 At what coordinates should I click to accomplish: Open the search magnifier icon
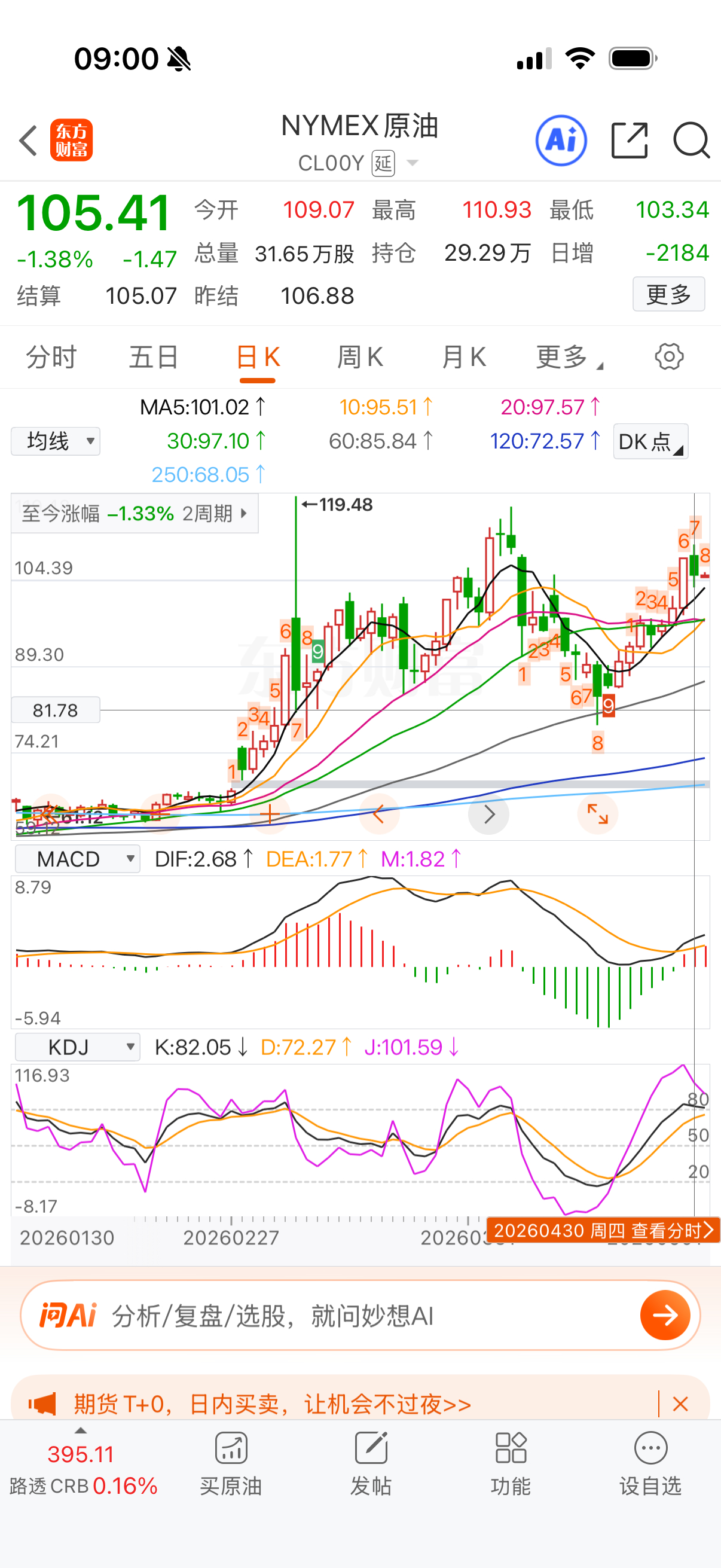point(691,141)
